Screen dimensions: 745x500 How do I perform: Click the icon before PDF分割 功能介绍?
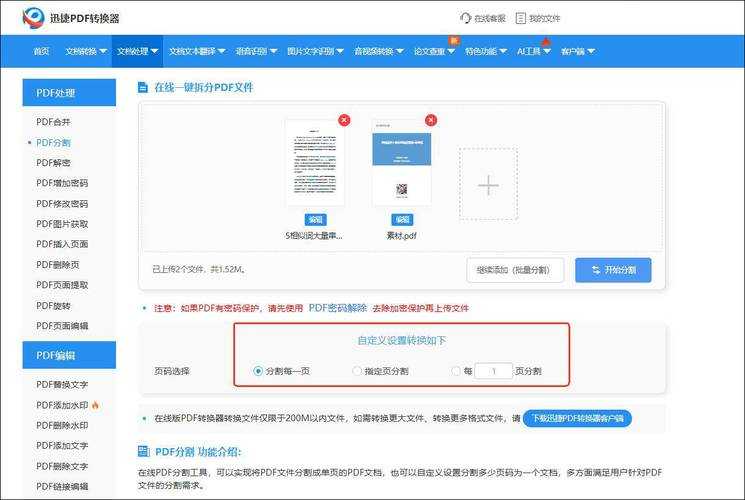pos(143,451)
